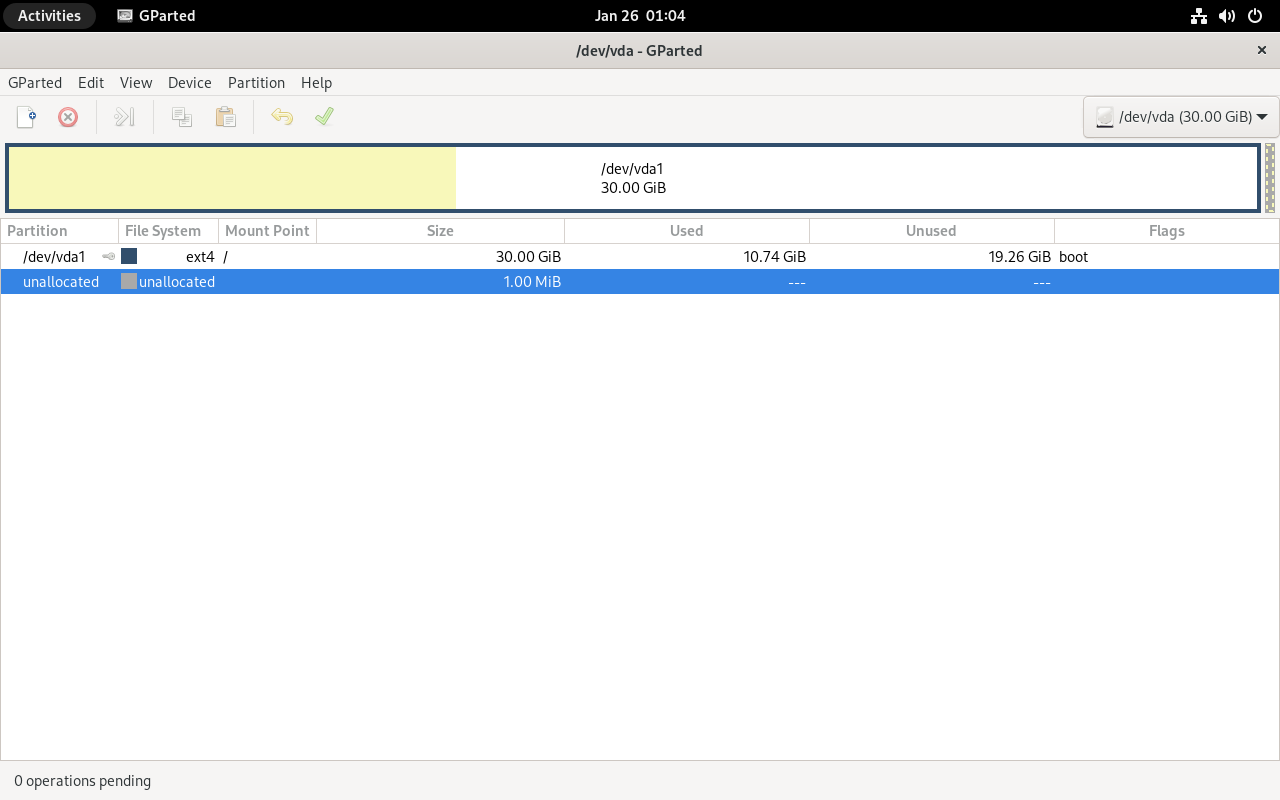Click the key icon beside /dev/vda1
This screenshot has width=1280, height=800.
pyautogui.click(x=108, y=257)
